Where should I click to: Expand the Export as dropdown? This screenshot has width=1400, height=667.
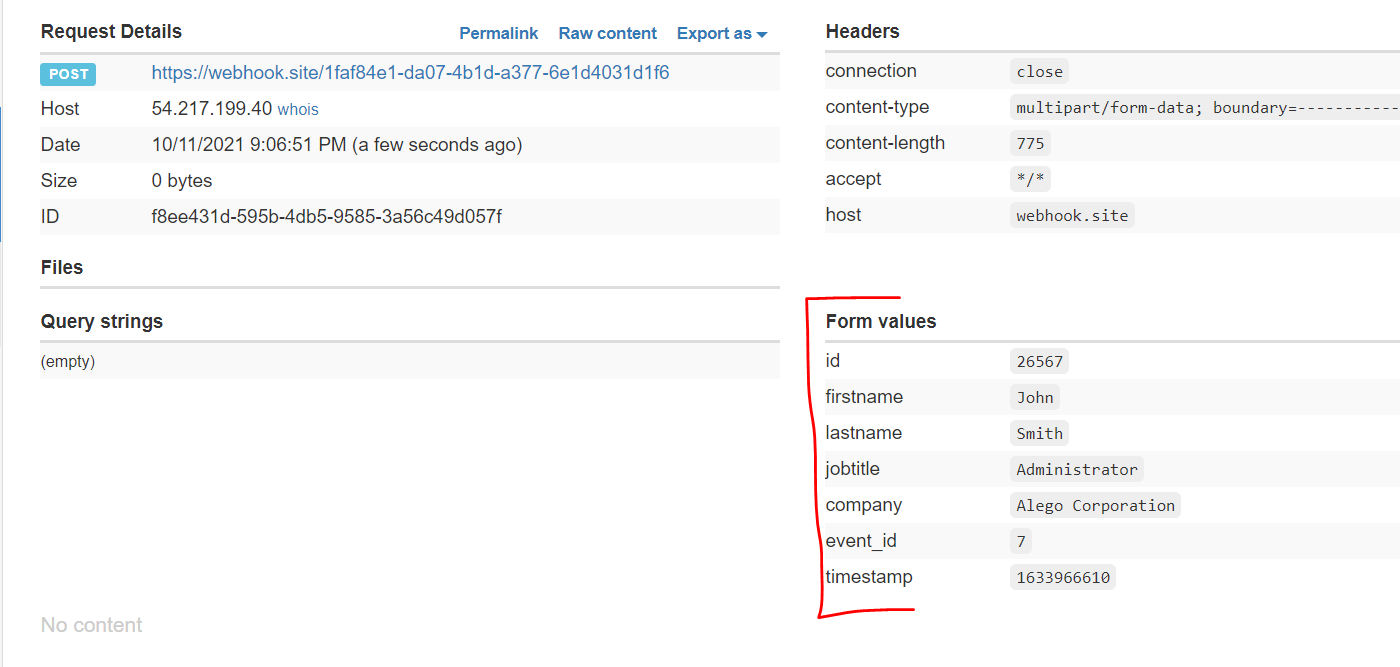pos(721,33)
